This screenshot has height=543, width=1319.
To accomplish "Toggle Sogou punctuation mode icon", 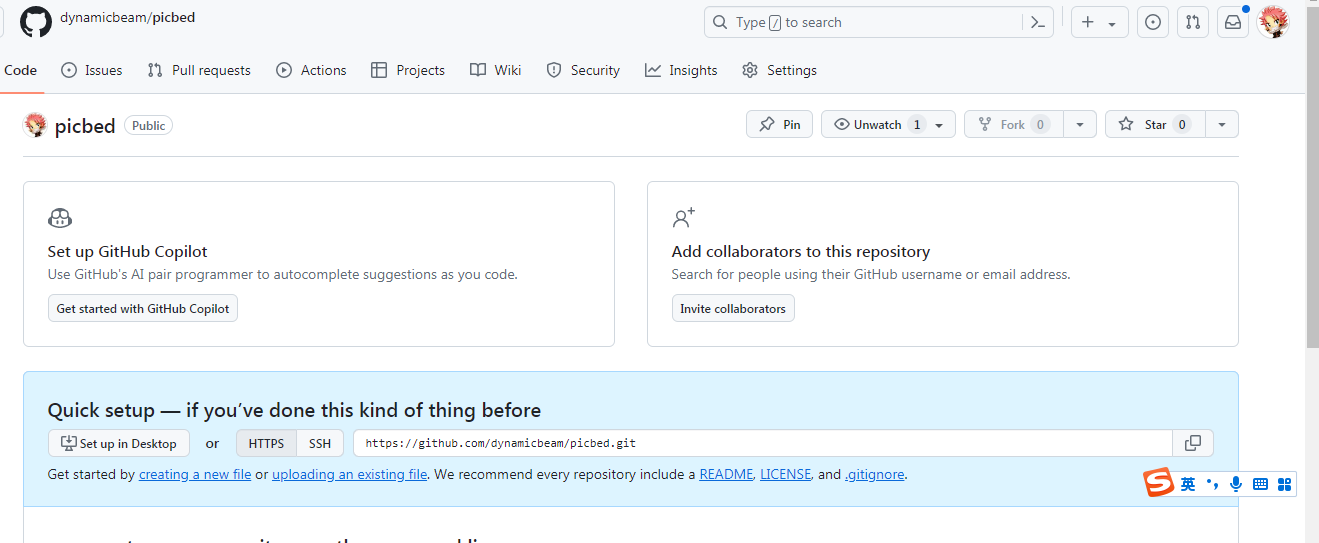I will pyautogui.click(x=1213, y=484).
